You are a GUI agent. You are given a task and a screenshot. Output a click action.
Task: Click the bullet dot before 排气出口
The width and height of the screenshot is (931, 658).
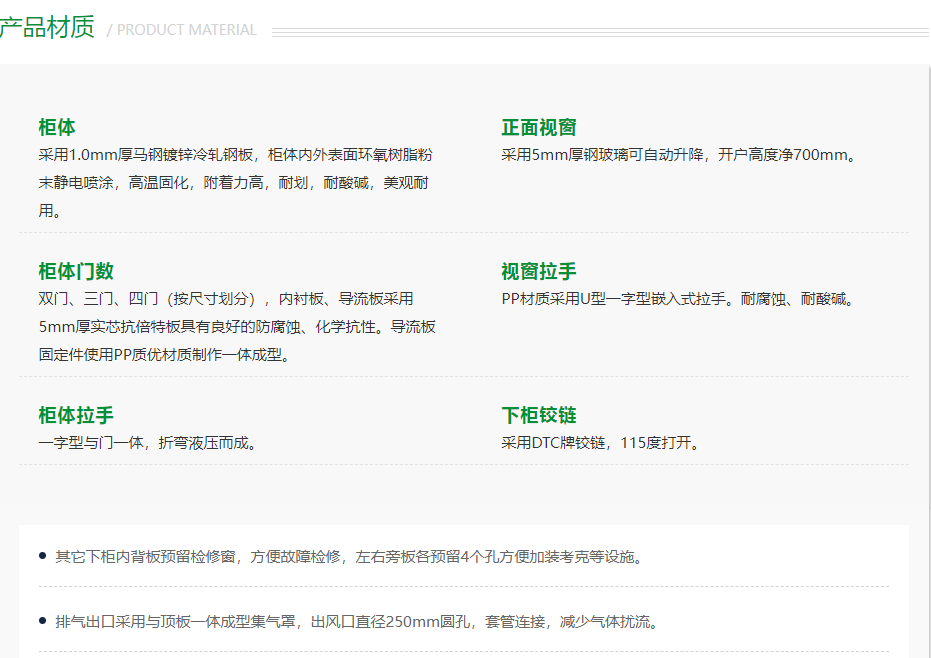(x=43, y=621)
